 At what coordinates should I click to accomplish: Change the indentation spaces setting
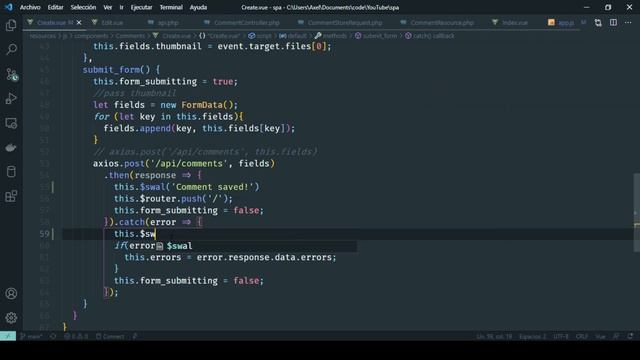point(533,336)
